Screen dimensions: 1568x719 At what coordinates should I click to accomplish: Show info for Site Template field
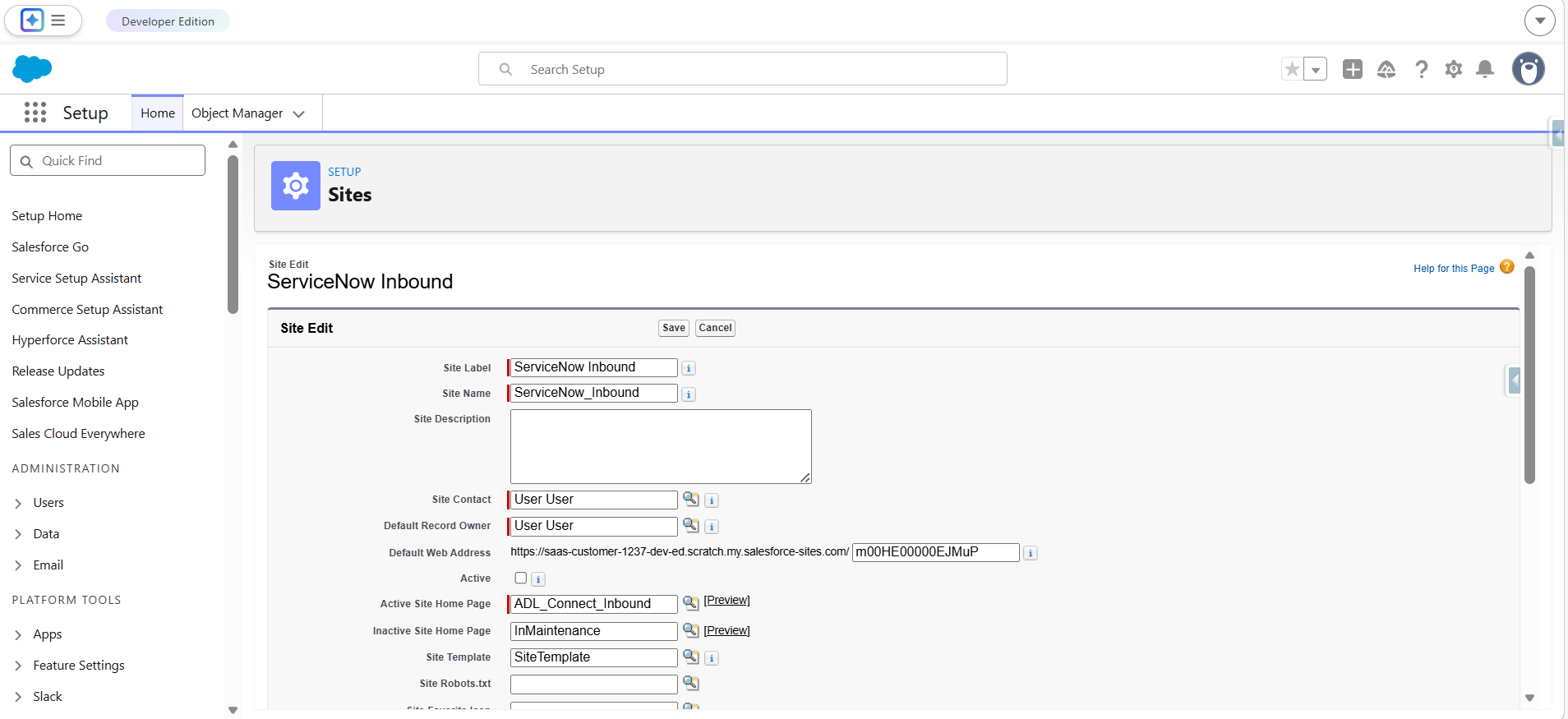(x=712, y=658)
